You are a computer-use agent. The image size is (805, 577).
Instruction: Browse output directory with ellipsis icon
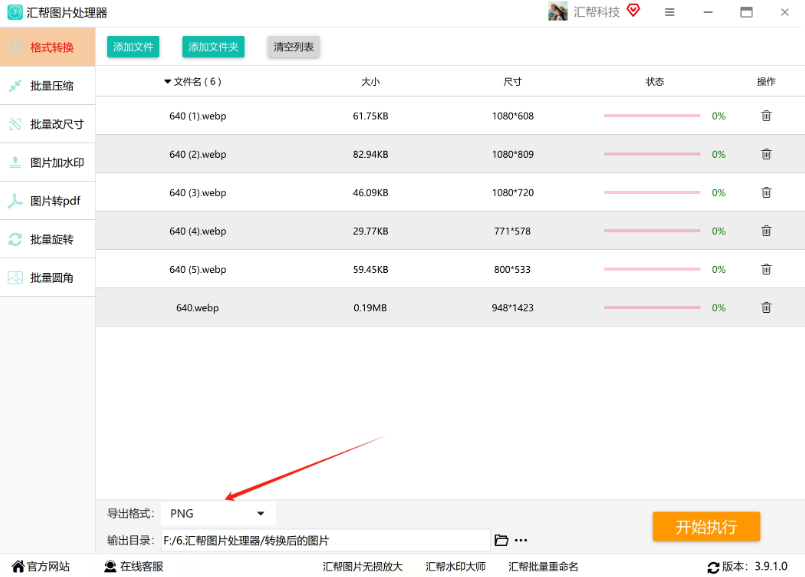click(521, 540)
